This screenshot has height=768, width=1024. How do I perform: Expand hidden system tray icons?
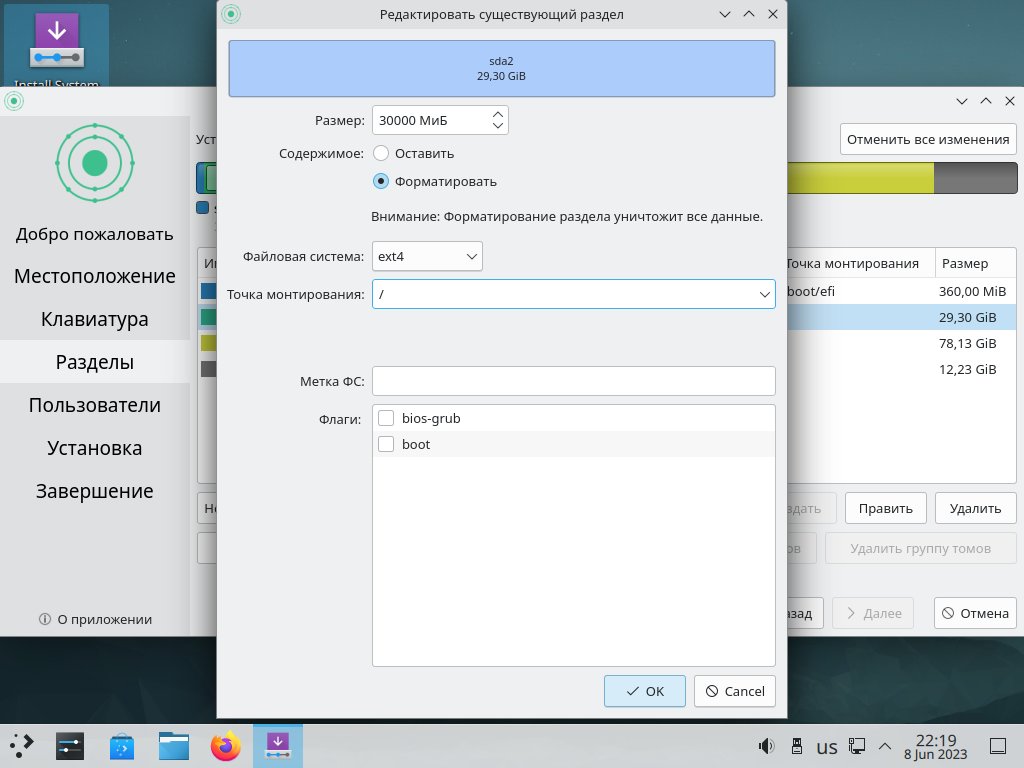point(885,746)
